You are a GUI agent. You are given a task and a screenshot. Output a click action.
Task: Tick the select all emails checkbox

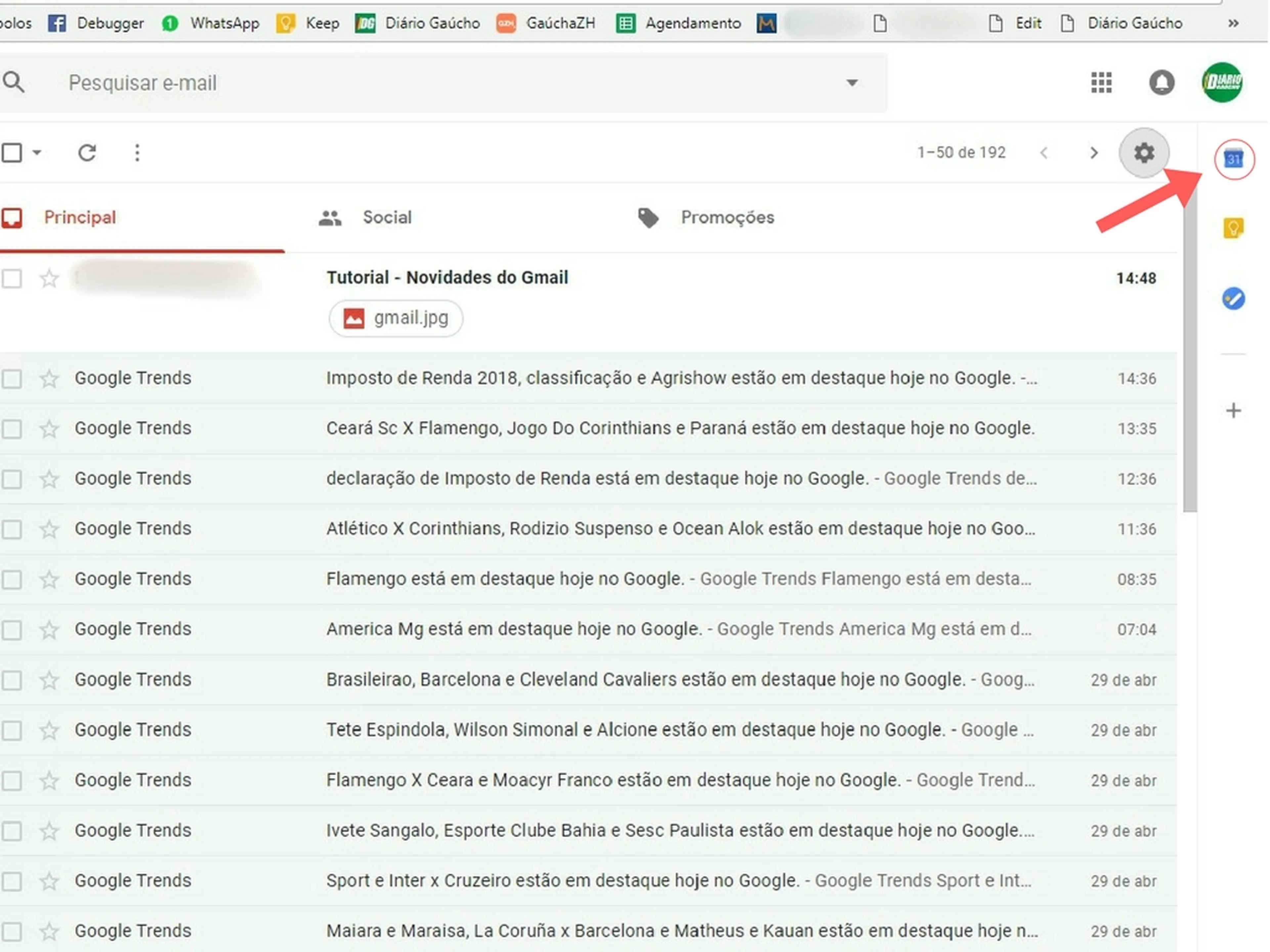tap(12, 153)
